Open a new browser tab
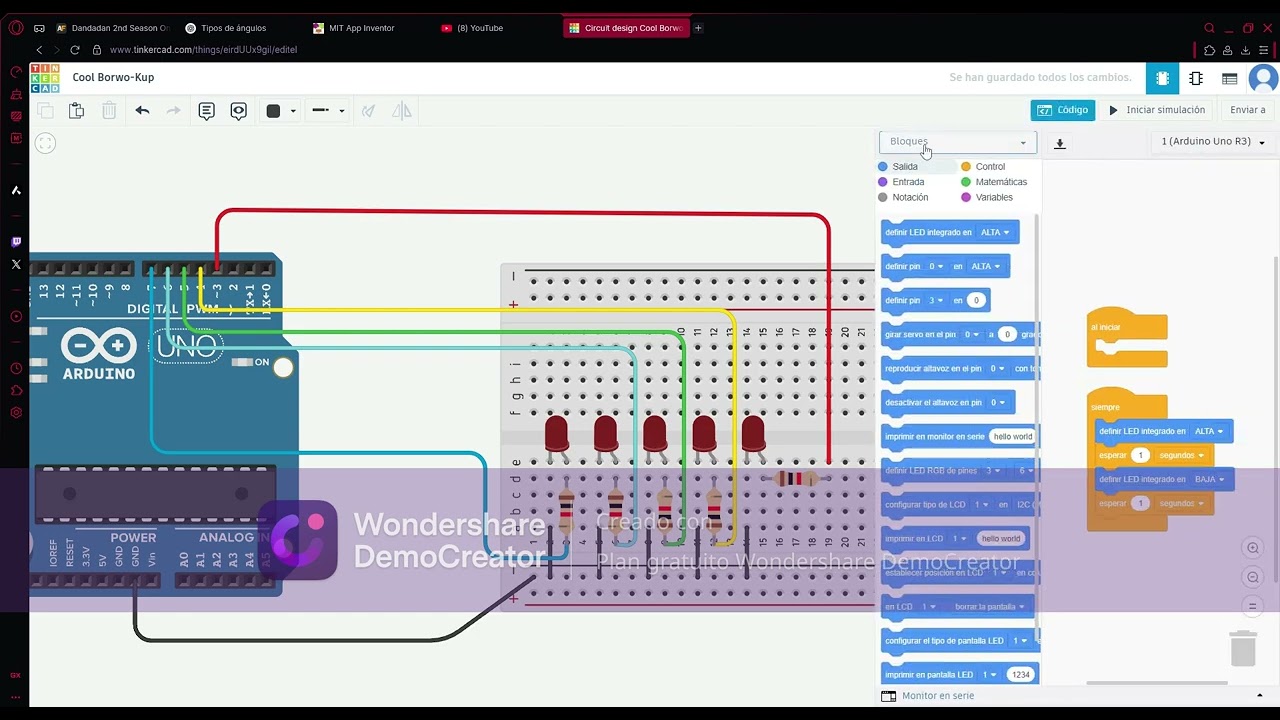The height and width of the screenshot is (720, 1280). pos(698,28)
